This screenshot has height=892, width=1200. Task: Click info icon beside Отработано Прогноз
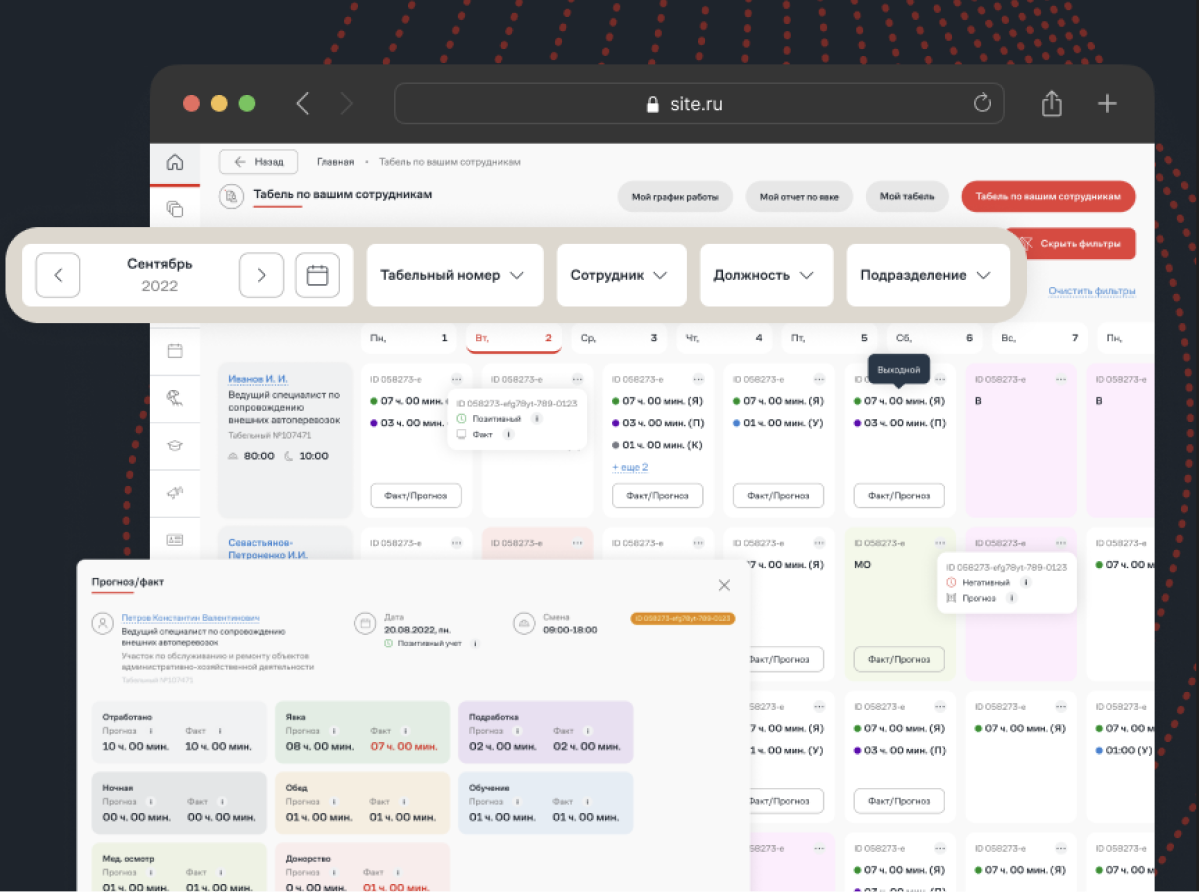pyautogui.click(x=151, y=731)
